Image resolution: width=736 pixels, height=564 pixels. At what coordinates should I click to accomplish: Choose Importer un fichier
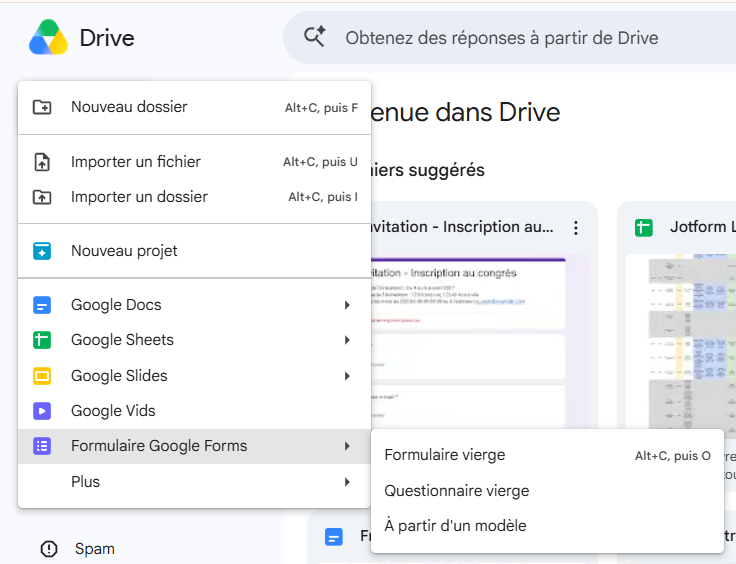pos(194,162)
